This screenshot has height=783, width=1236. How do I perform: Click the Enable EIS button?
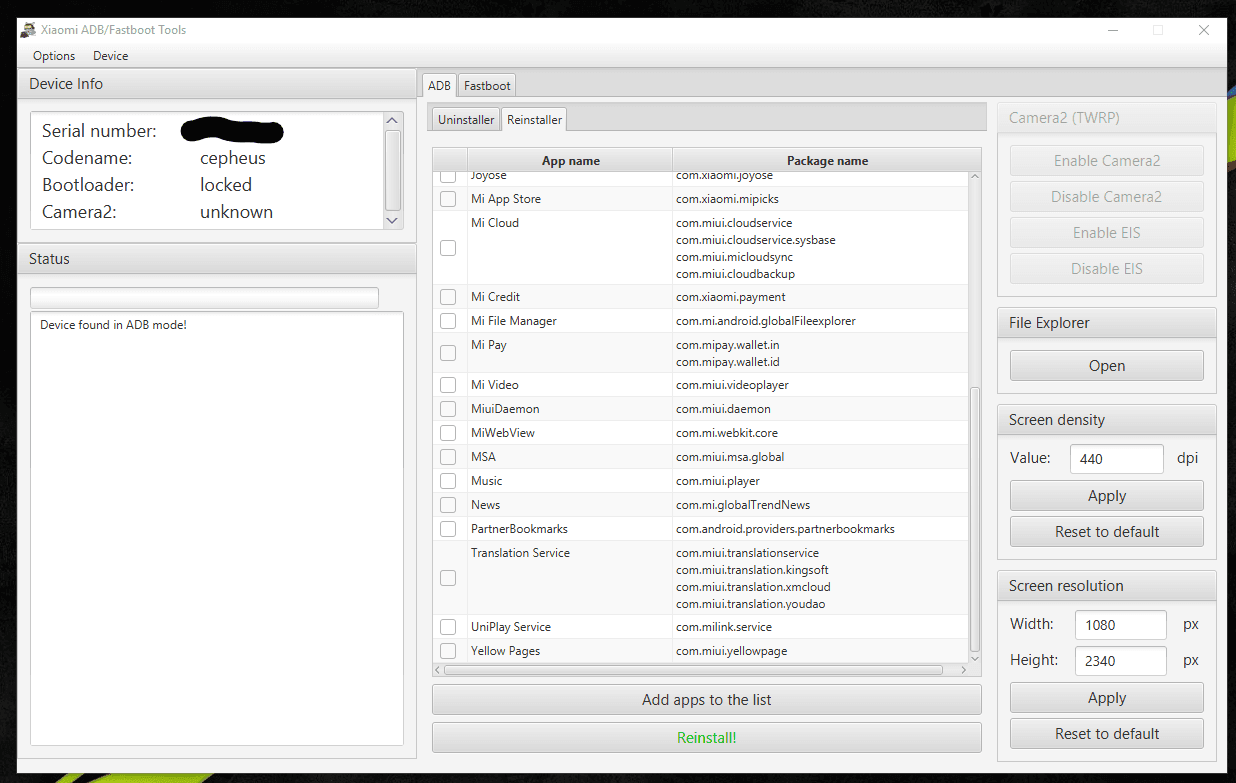[1107, 233]
